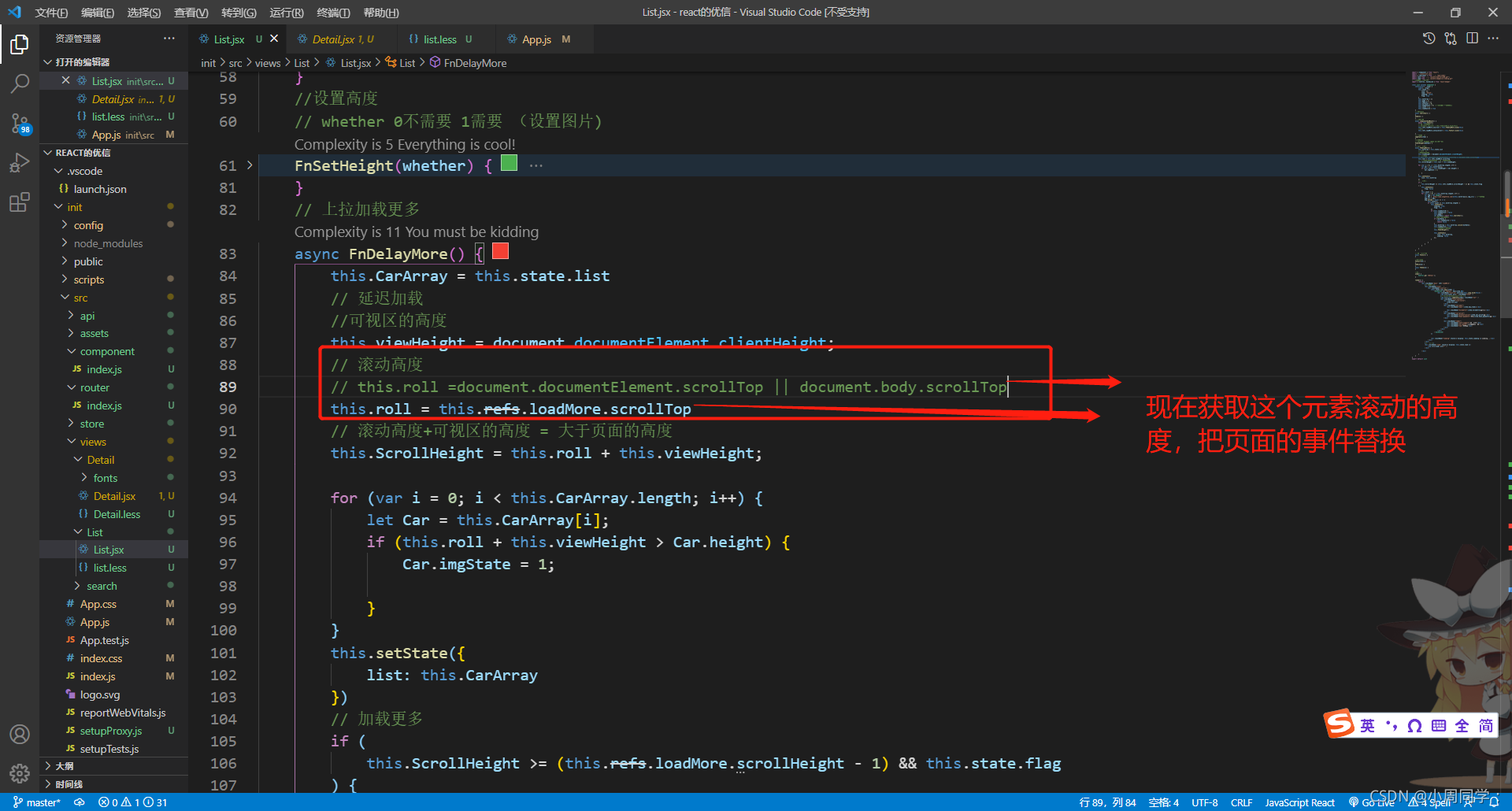1512x811 pixels.
Task: Open the Manage gear icon
Action: 20,773
